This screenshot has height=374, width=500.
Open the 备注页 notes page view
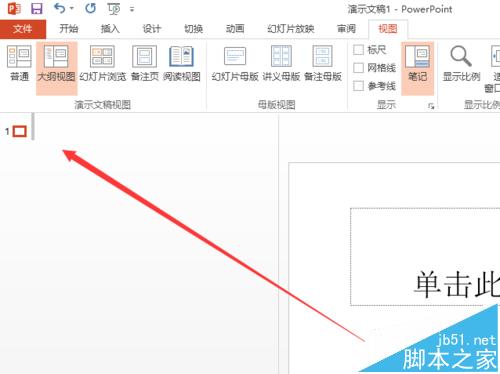pyautogui.click(x=145, y=63)
